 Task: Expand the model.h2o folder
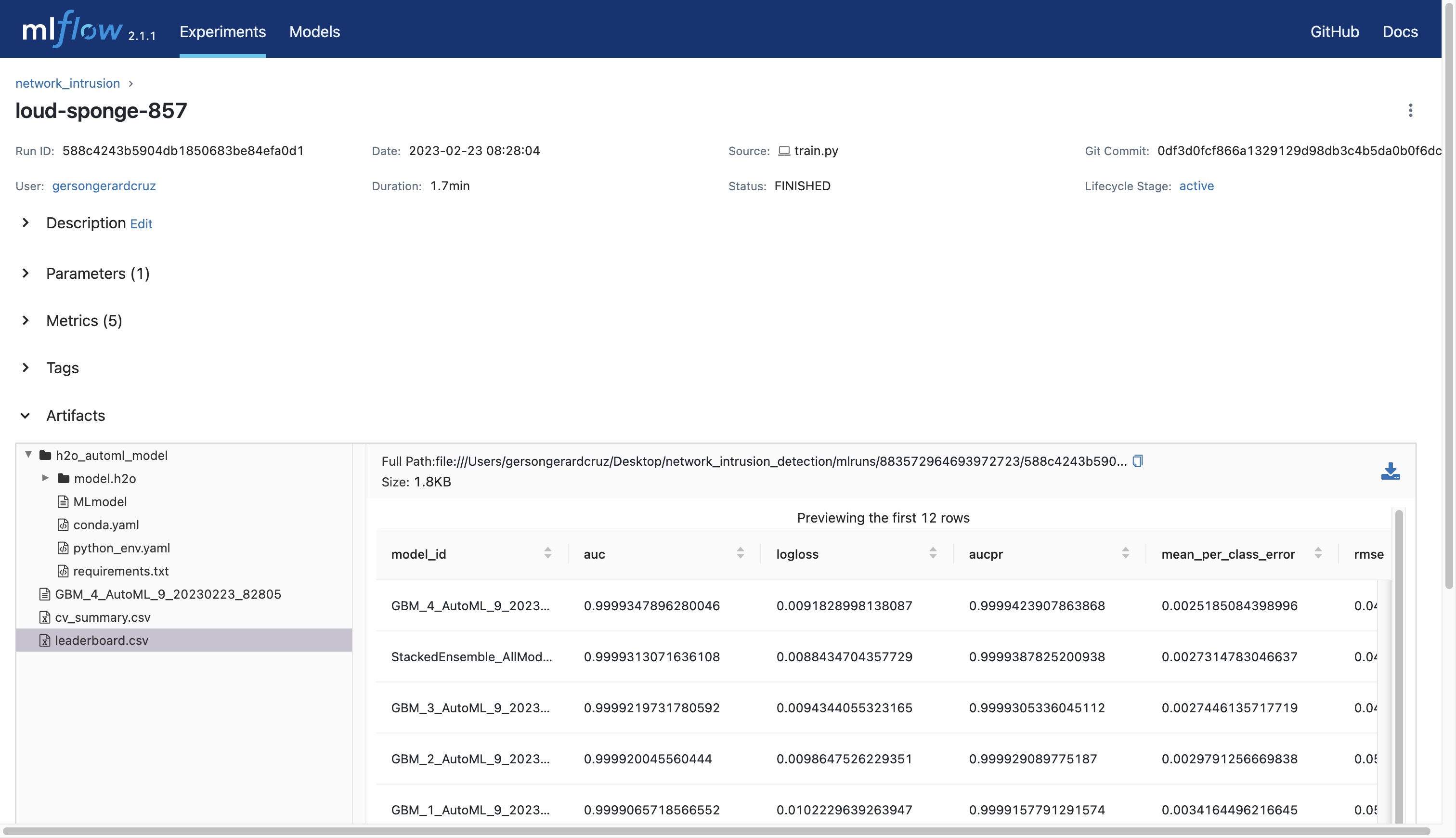coord(45,478)
